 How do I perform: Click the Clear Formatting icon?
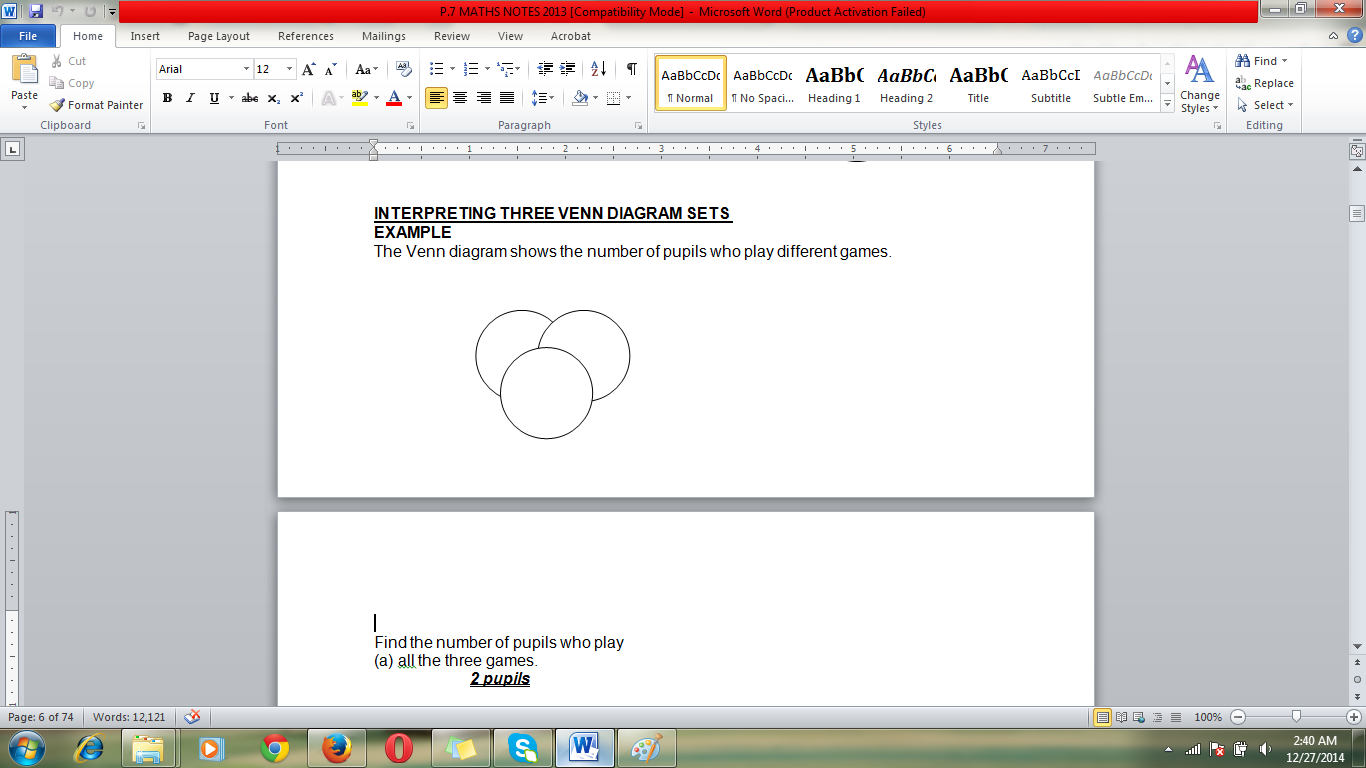click(404, 69)
